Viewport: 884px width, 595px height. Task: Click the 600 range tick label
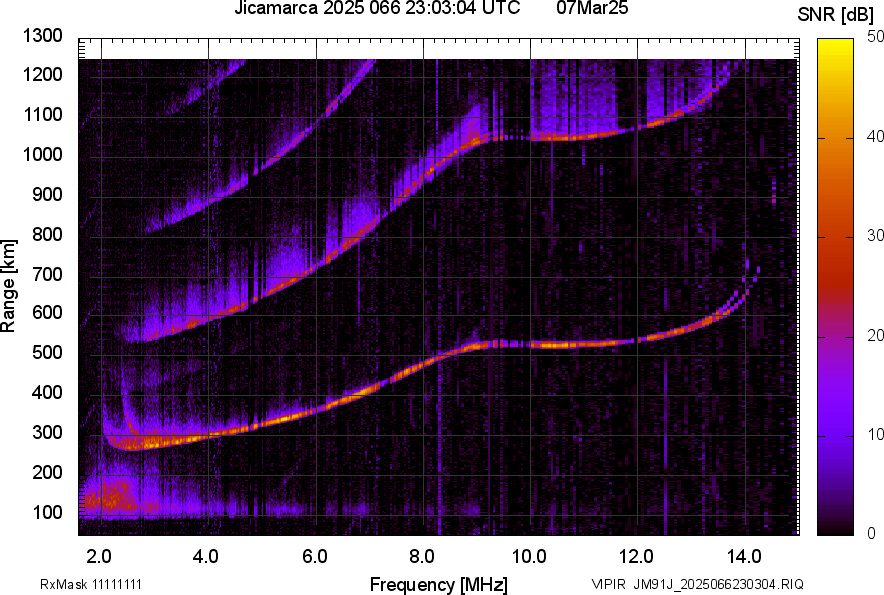(47, 312)
